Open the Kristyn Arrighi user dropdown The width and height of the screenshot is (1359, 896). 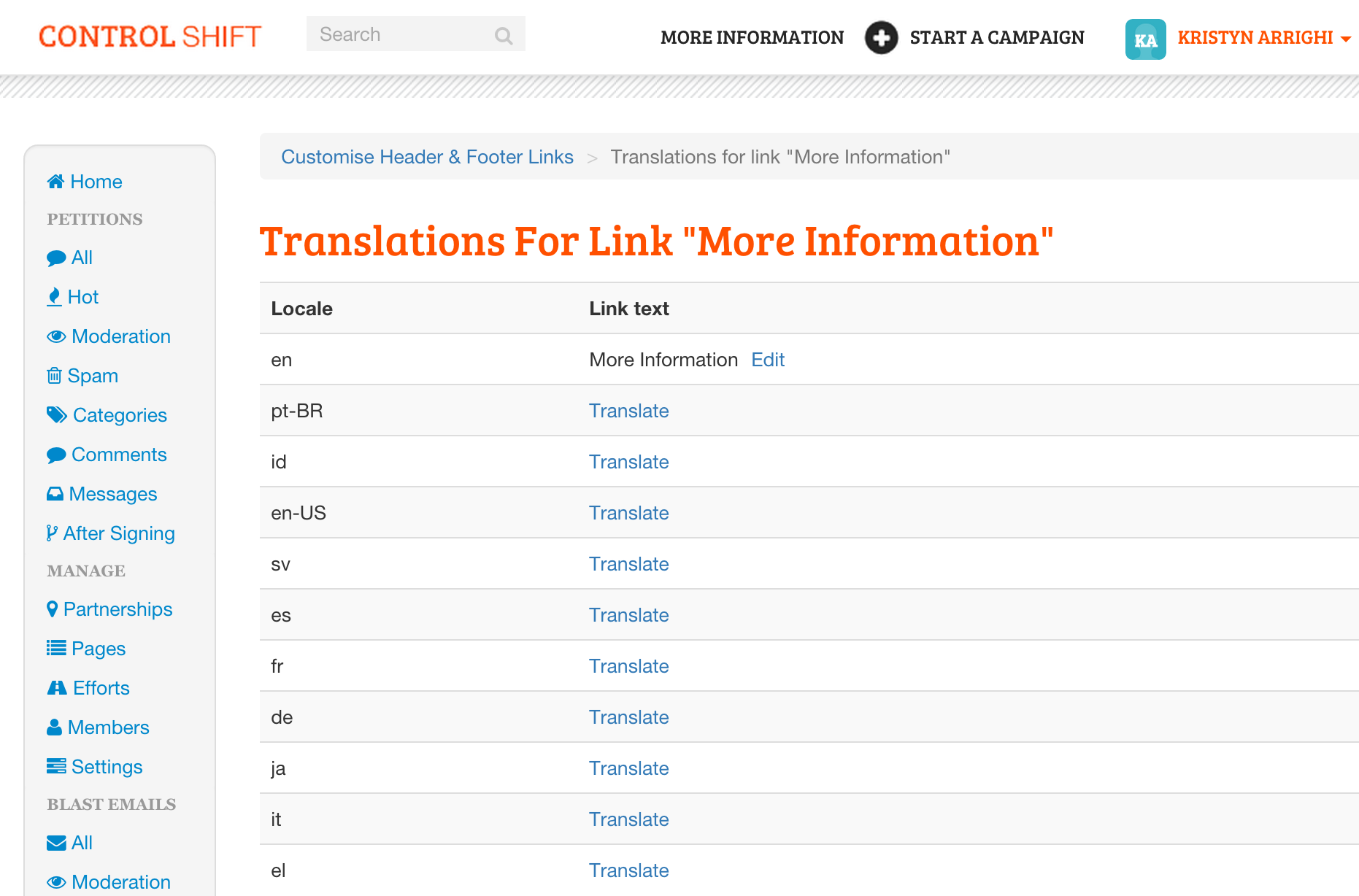(1263, 38)
